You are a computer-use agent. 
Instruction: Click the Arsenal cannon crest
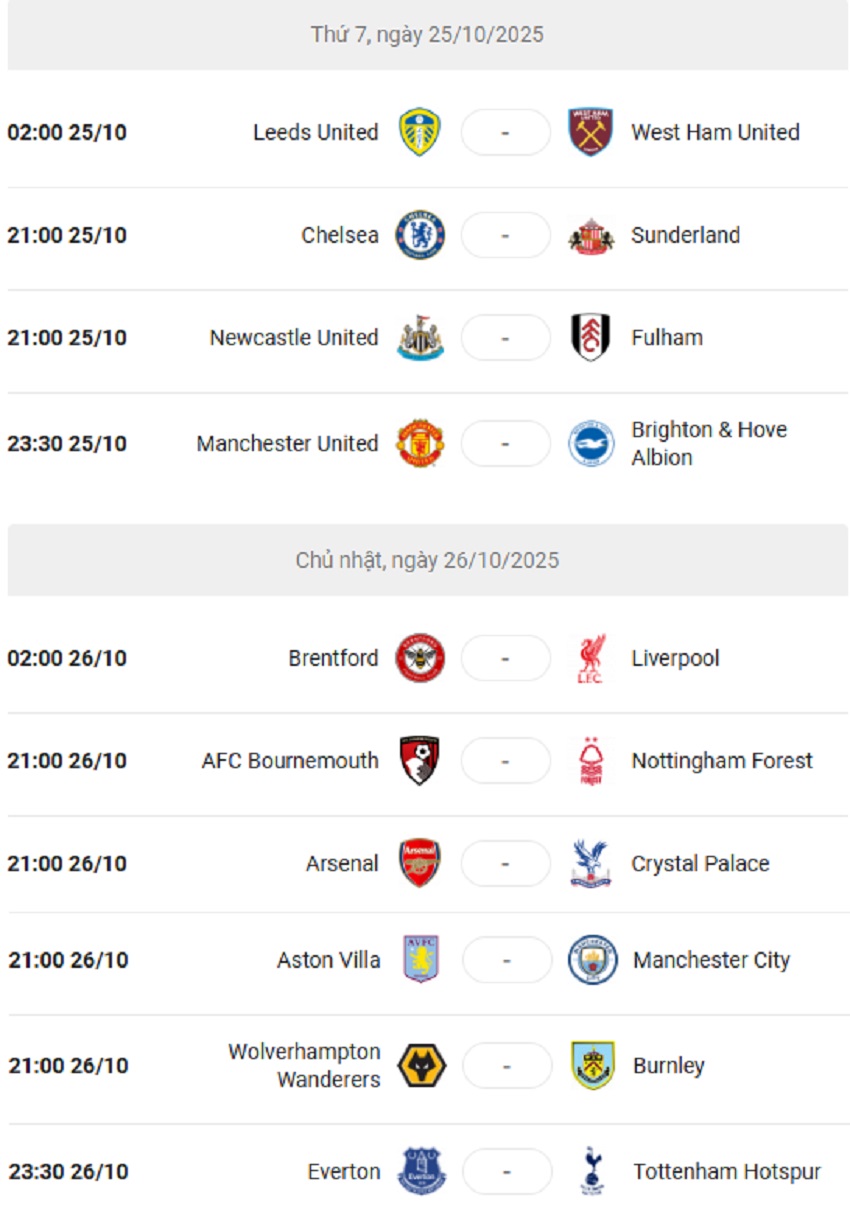tap(420, 863)
